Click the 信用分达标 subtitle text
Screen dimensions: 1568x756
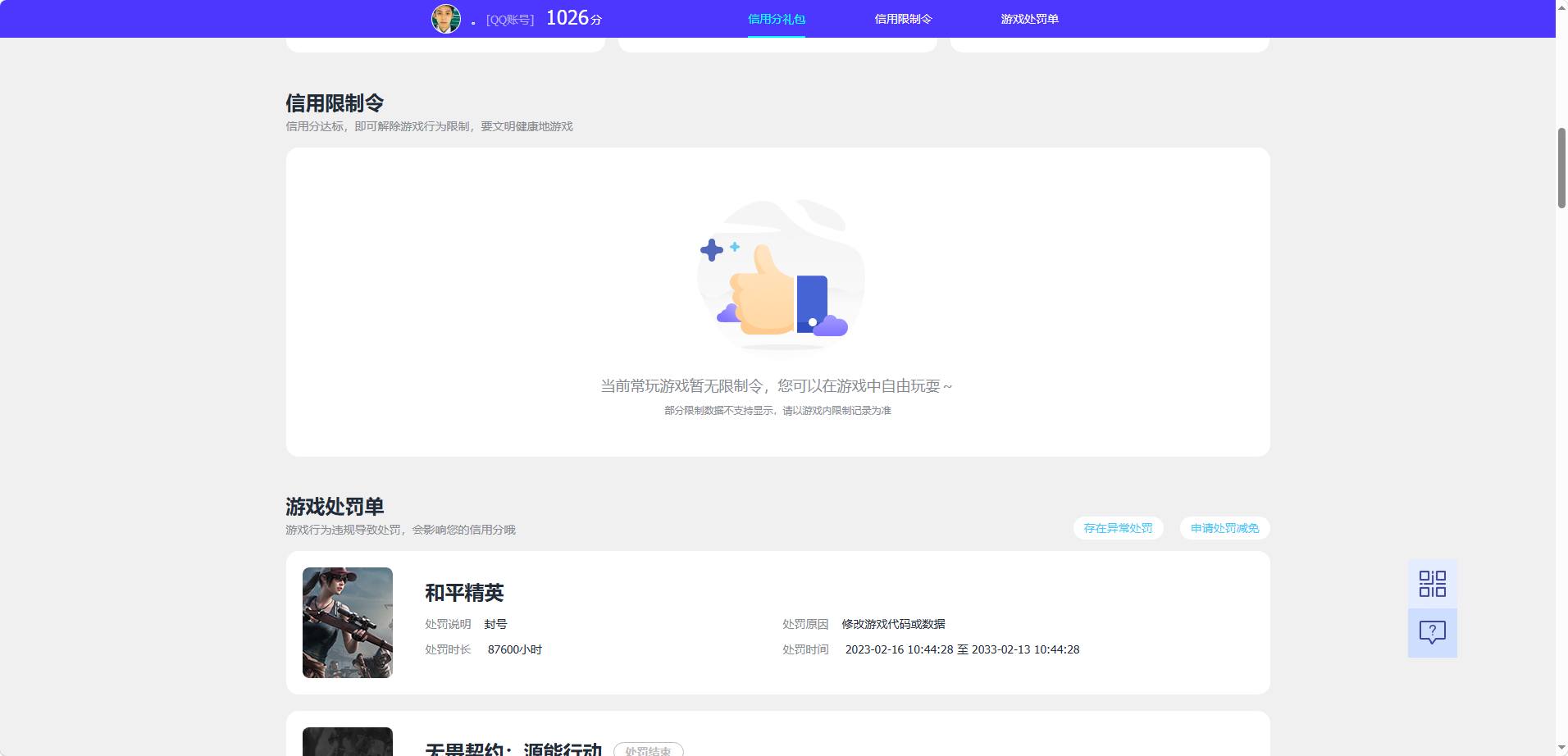click(429, 126)
